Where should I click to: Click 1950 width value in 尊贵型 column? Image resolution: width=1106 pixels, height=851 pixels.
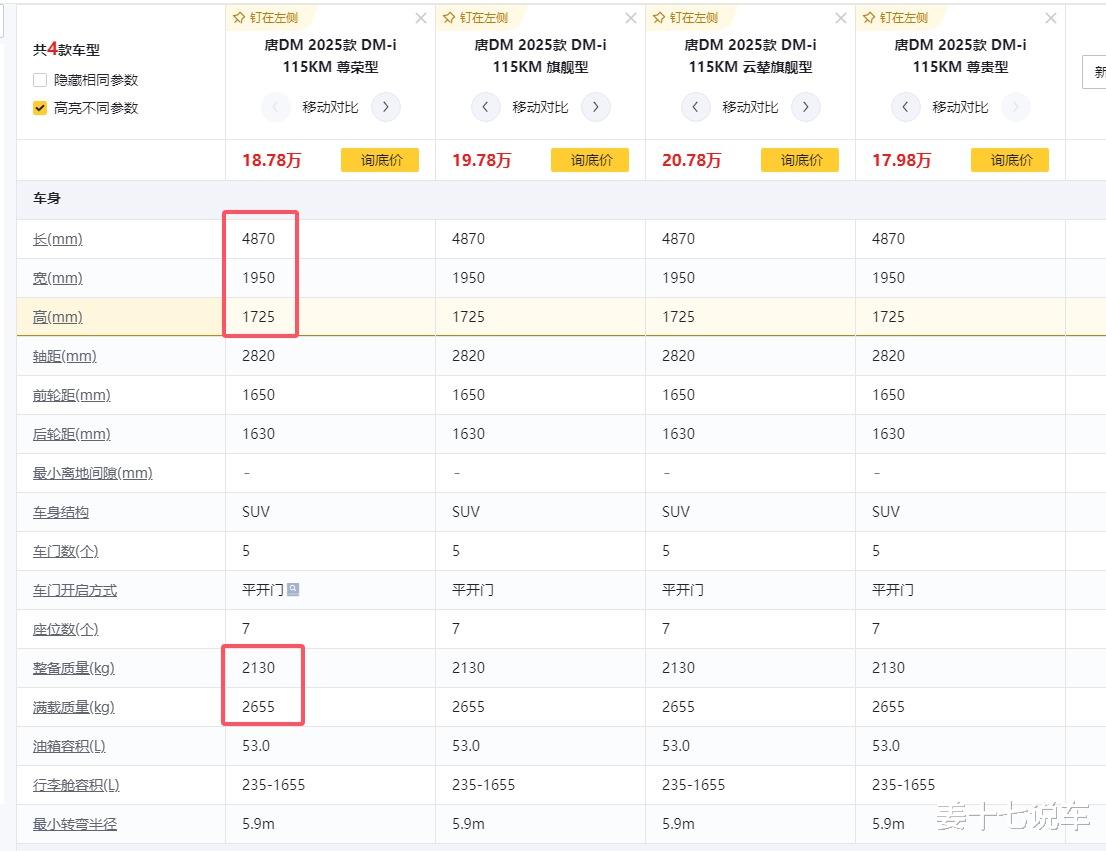point(888,278)
